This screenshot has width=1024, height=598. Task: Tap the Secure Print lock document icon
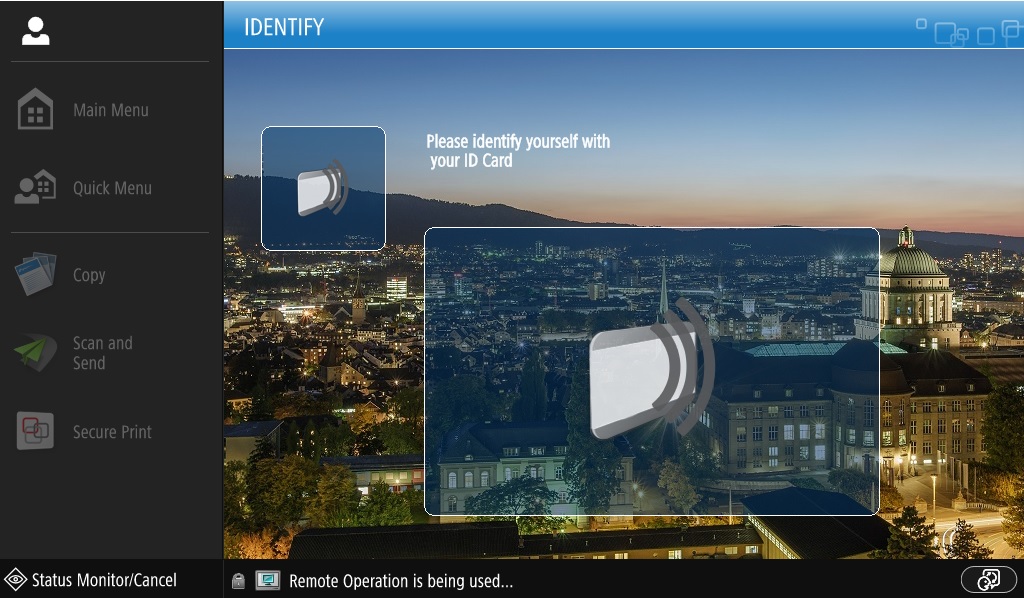[34, 431]
